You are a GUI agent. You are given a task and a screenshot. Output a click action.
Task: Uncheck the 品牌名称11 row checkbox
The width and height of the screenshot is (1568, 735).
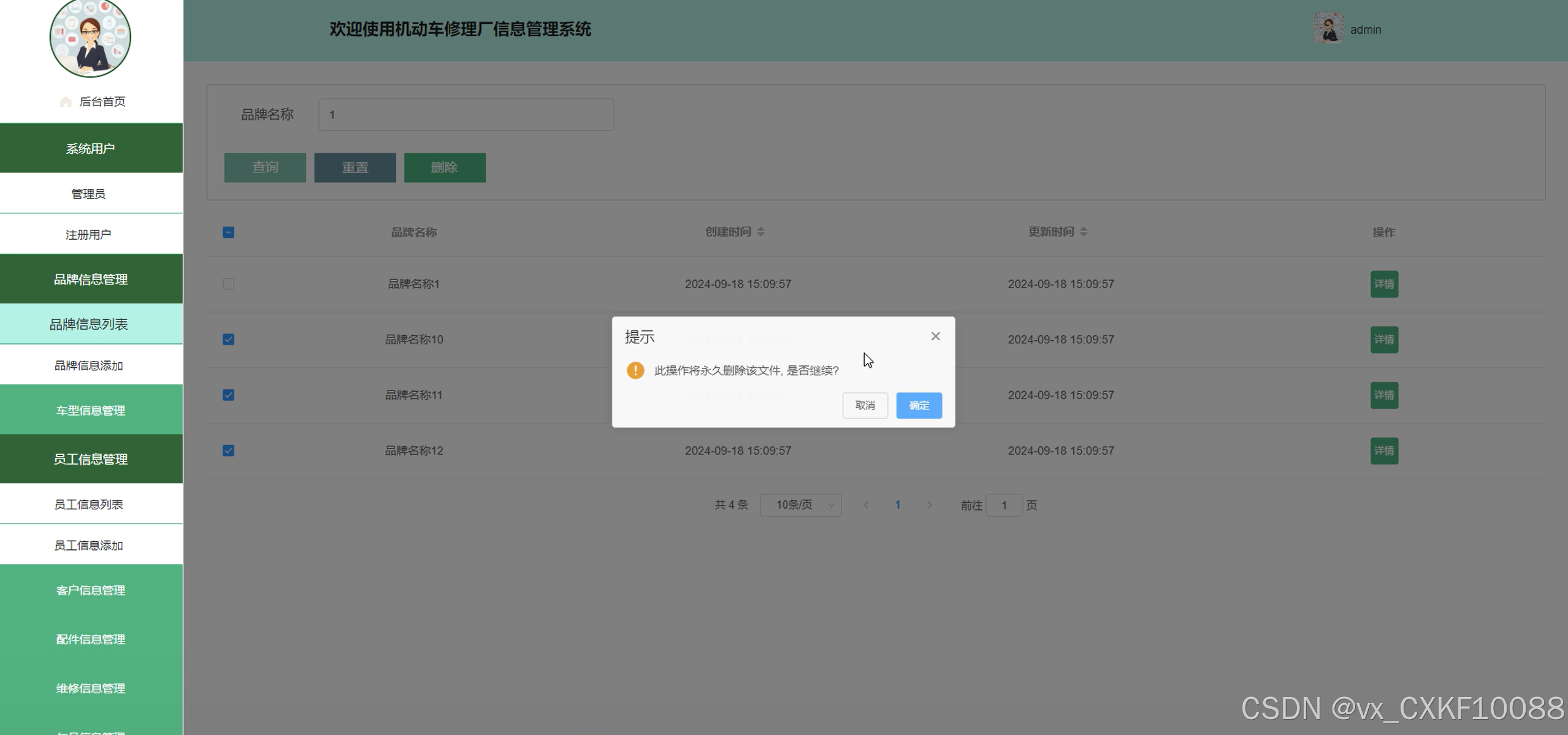pyautogui.click(x=228, y=395)
